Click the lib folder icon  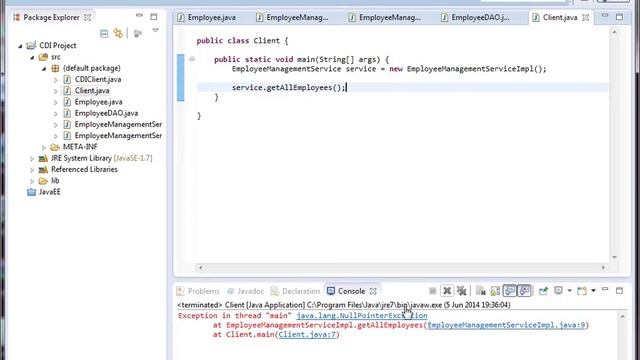[x=43, y=180]
